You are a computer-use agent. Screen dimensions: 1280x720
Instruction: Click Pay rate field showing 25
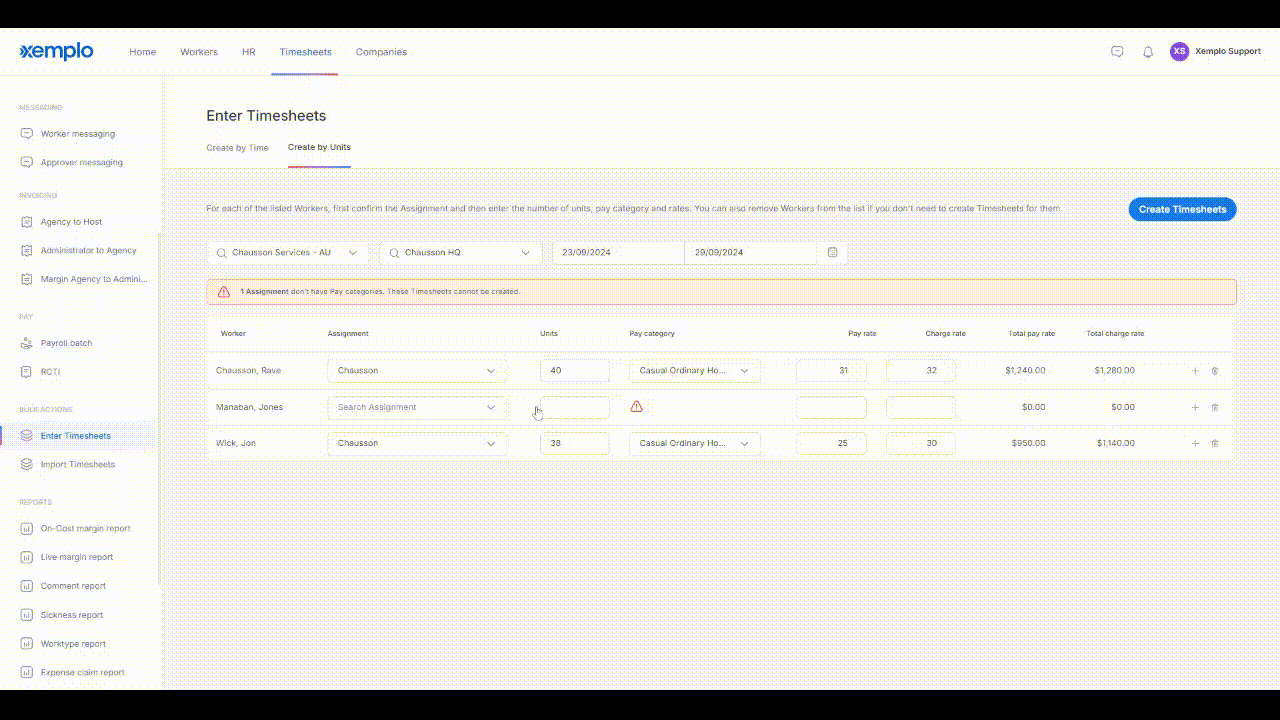click(832, 443)
